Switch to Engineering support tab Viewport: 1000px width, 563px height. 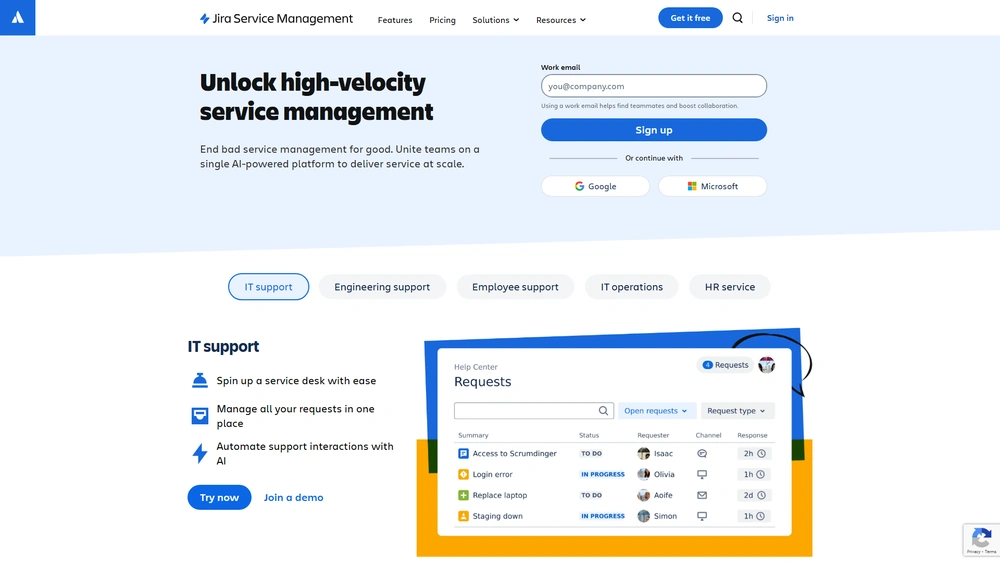(x=382, y=287)
